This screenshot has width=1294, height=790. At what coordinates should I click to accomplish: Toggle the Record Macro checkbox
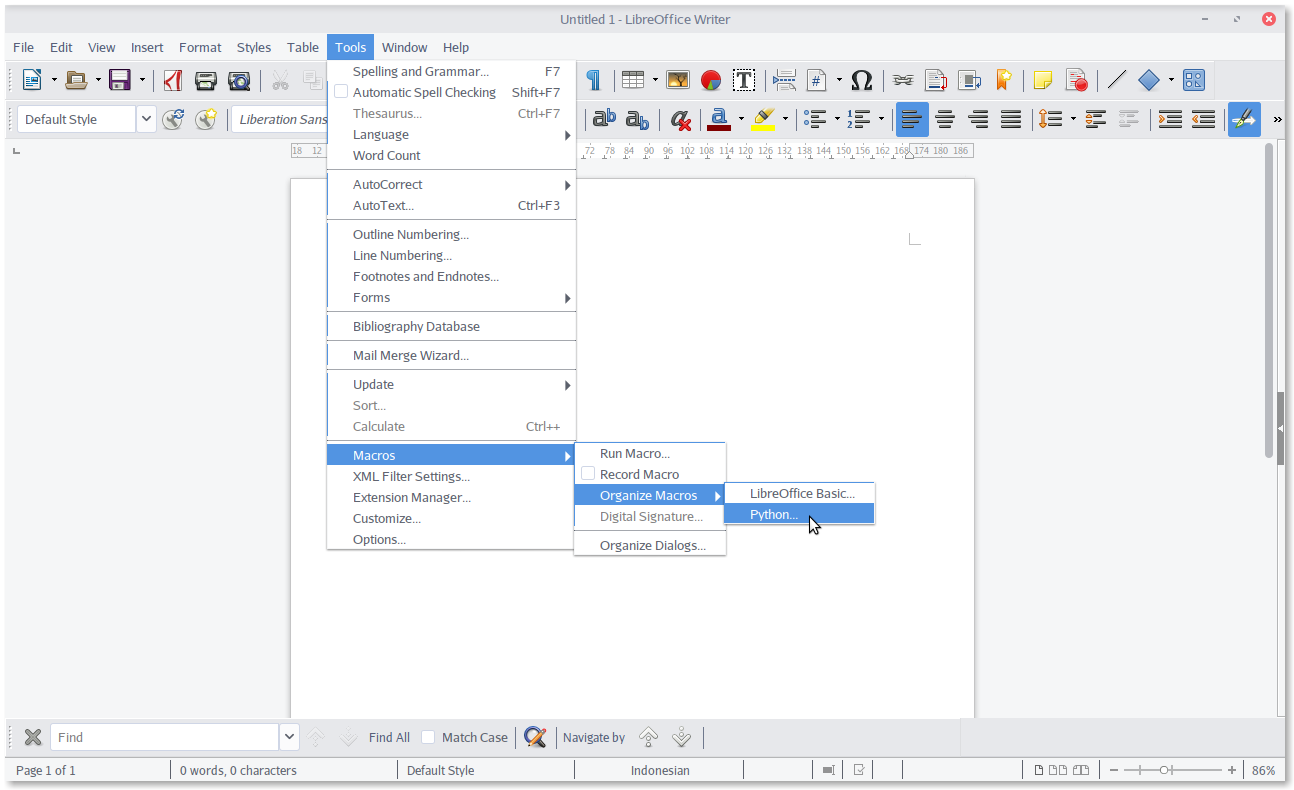coord(588,474)
